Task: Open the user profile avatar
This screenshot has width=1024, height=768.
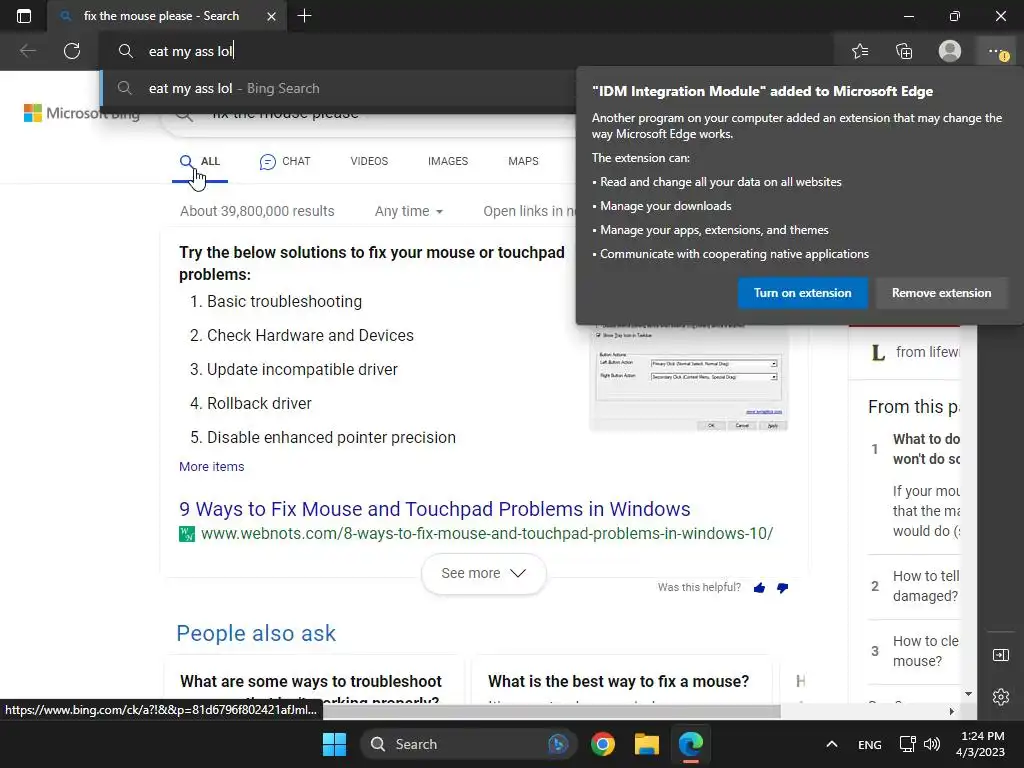Action: point(950,51)
